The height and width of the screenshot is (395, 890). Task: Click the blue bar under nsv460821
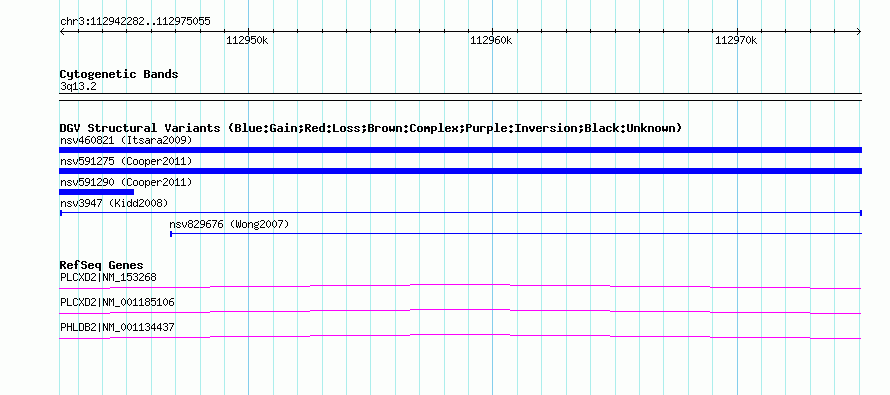tap(460, 150)
